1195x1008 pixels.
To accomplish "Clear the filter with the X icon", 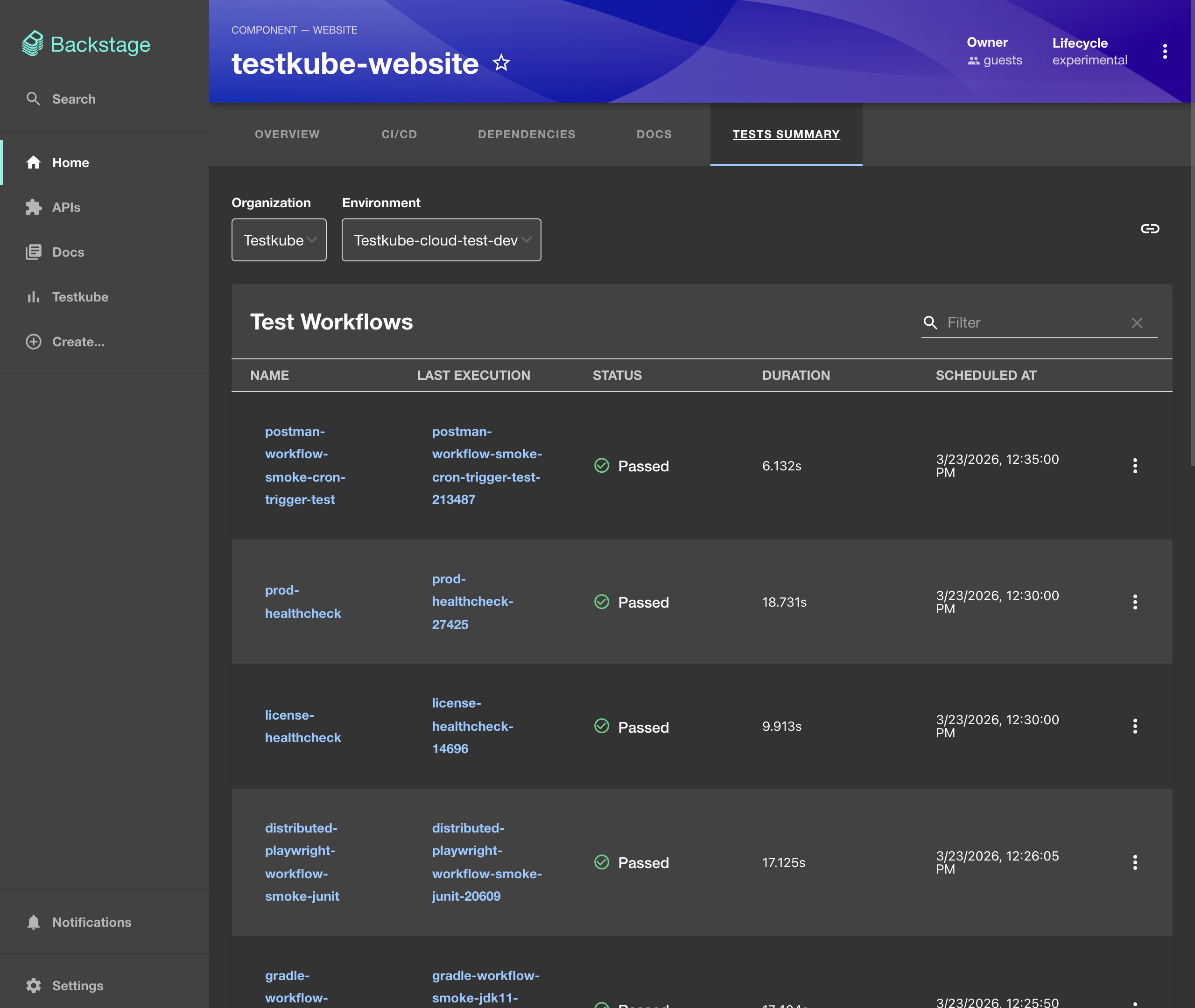I will 1137,322.
